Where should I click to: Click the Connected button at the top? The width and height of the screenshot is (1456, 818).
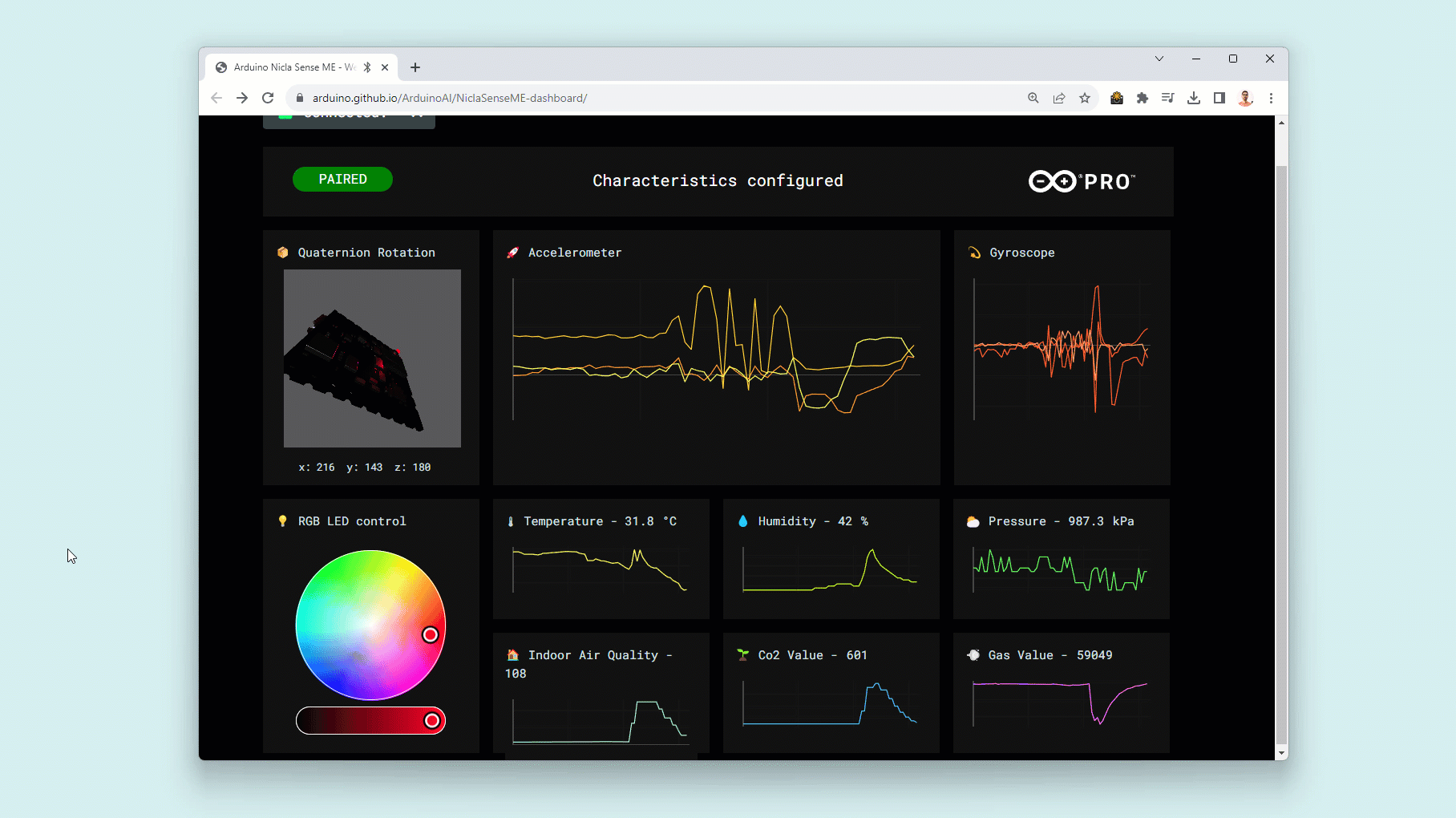[x=348, y=115]
